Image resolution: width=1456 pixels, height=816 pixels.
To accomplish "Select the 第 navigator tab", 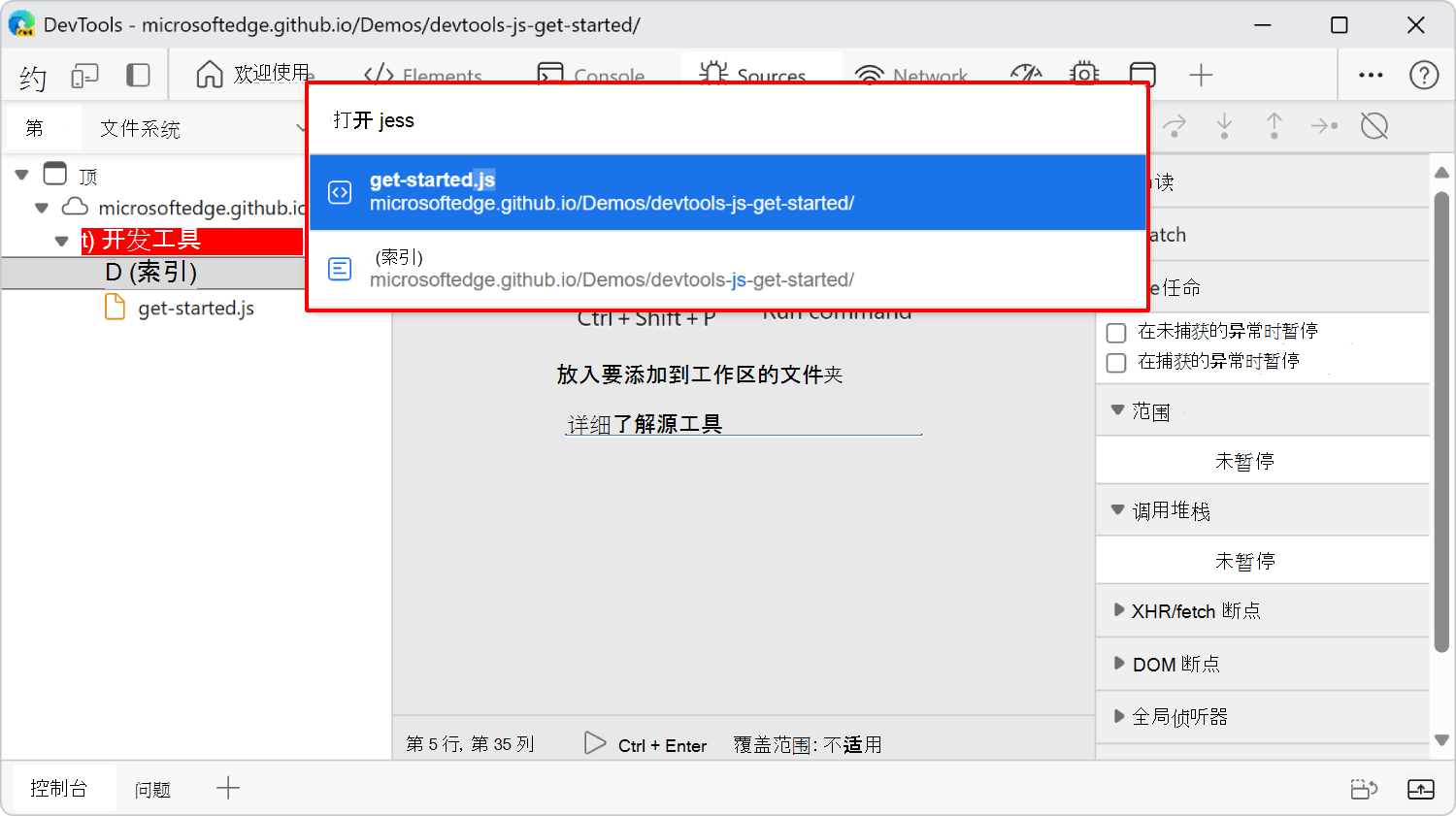I will tap(35, 128).
